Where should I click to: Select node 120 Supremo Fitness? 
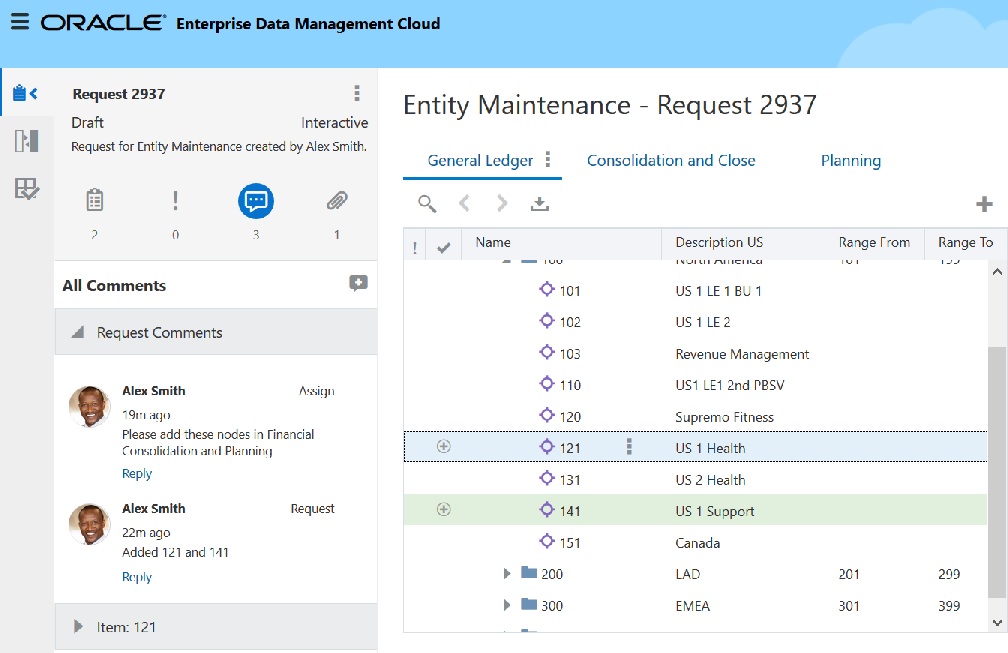(x=695, y=416)
